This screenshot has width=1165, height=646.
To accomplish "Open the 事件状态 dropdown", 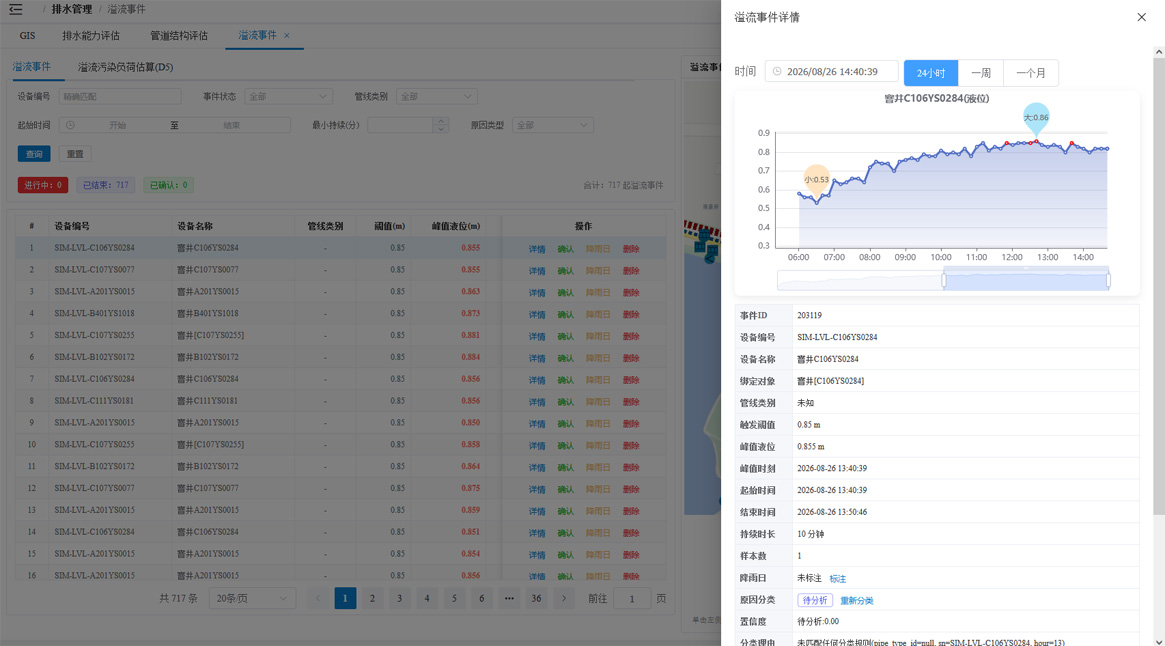I will (x=288, y=97).
